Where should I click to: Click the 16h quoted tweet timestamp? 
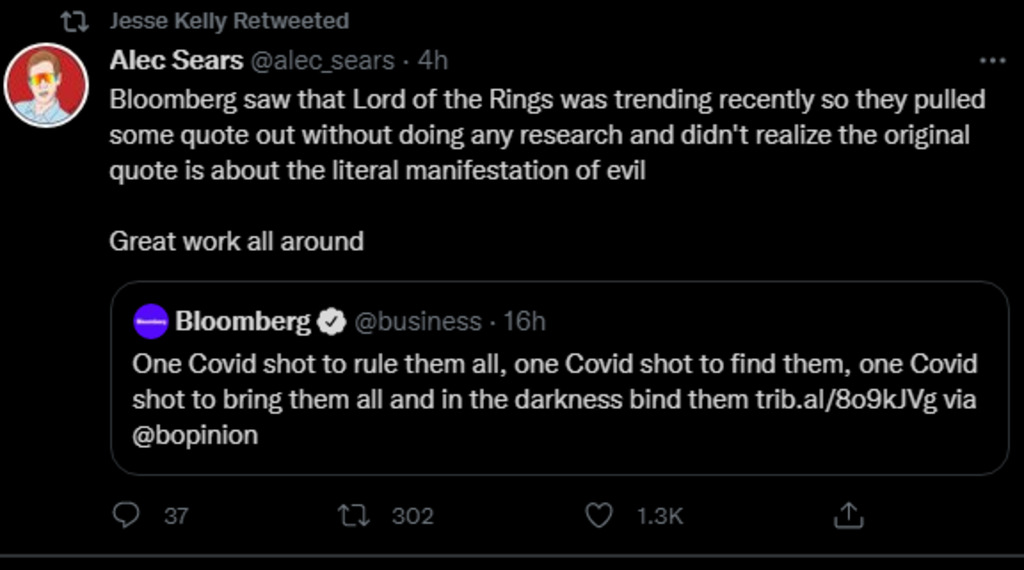tap(524, 321)
